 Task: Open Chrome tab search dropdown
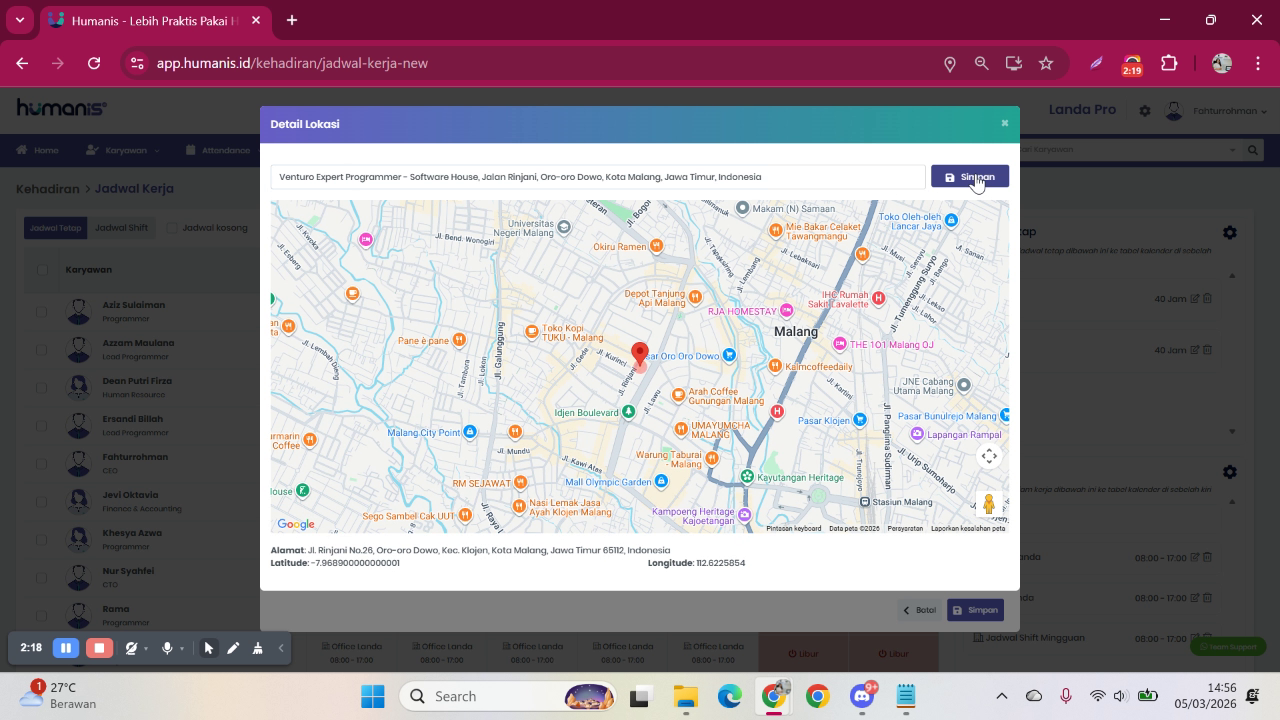point(20,20)
